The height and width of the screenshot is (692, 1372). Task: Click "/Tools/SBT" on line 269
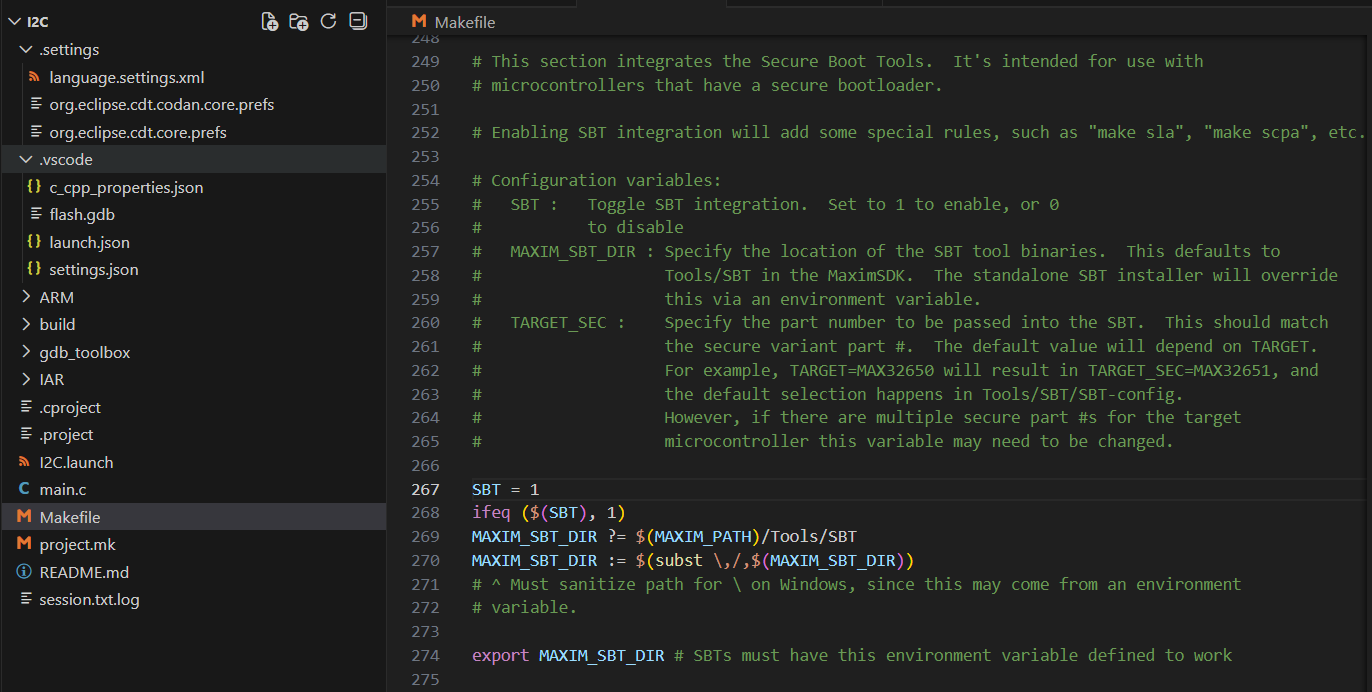809,537
